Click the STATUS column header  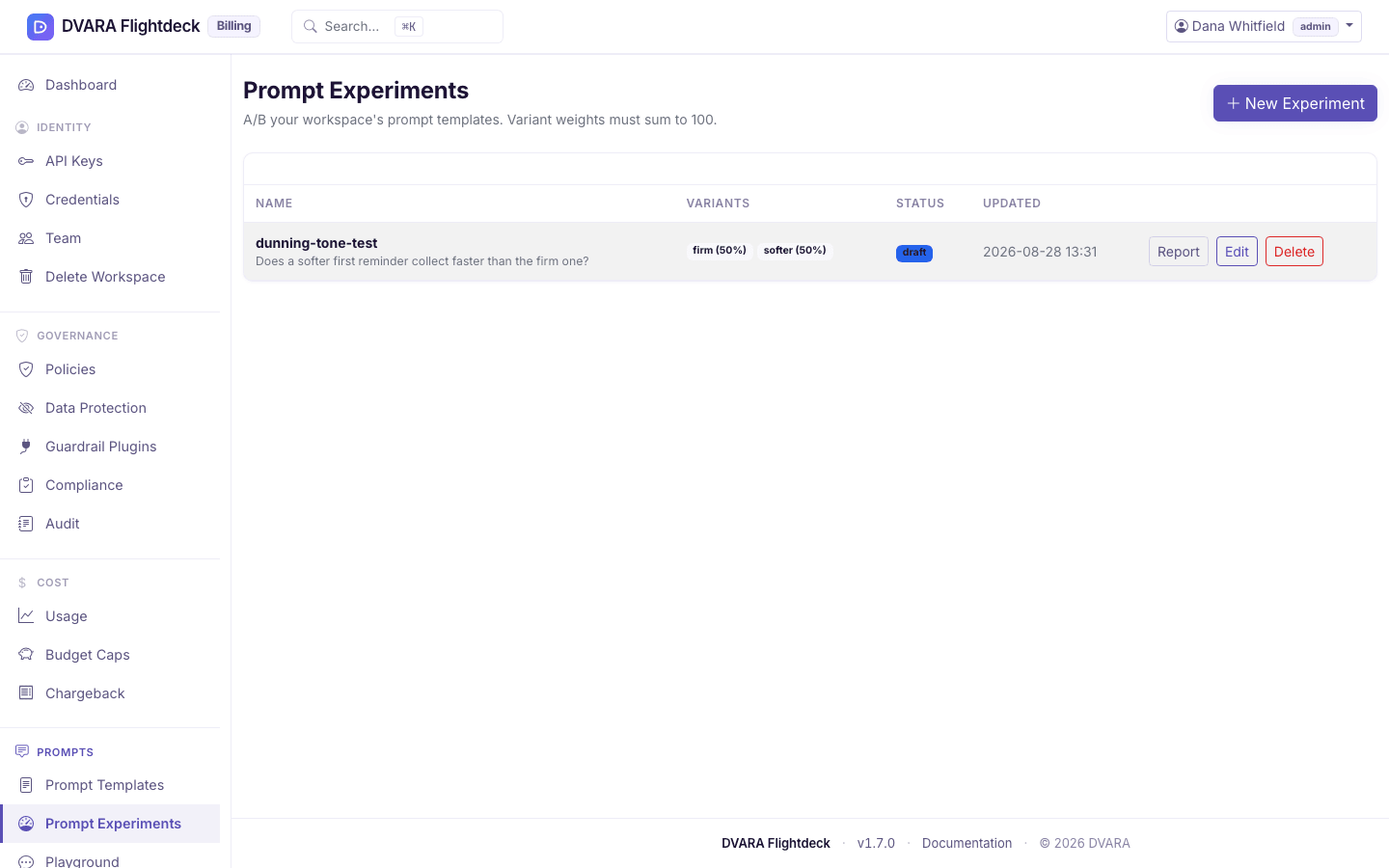(920, 203)
